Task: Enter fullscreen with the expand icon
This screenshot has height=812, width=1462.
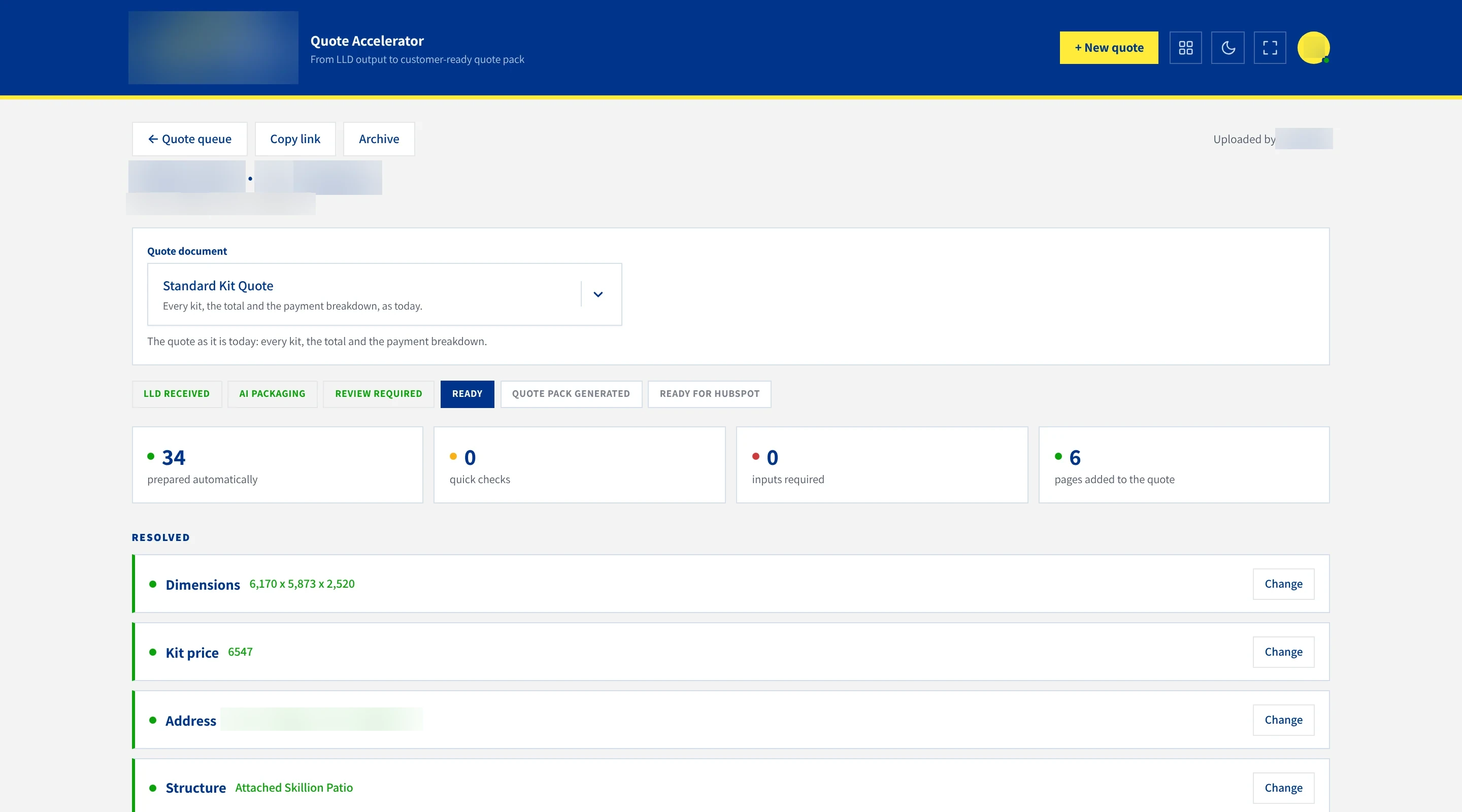Action: [x=1270, y=48]
